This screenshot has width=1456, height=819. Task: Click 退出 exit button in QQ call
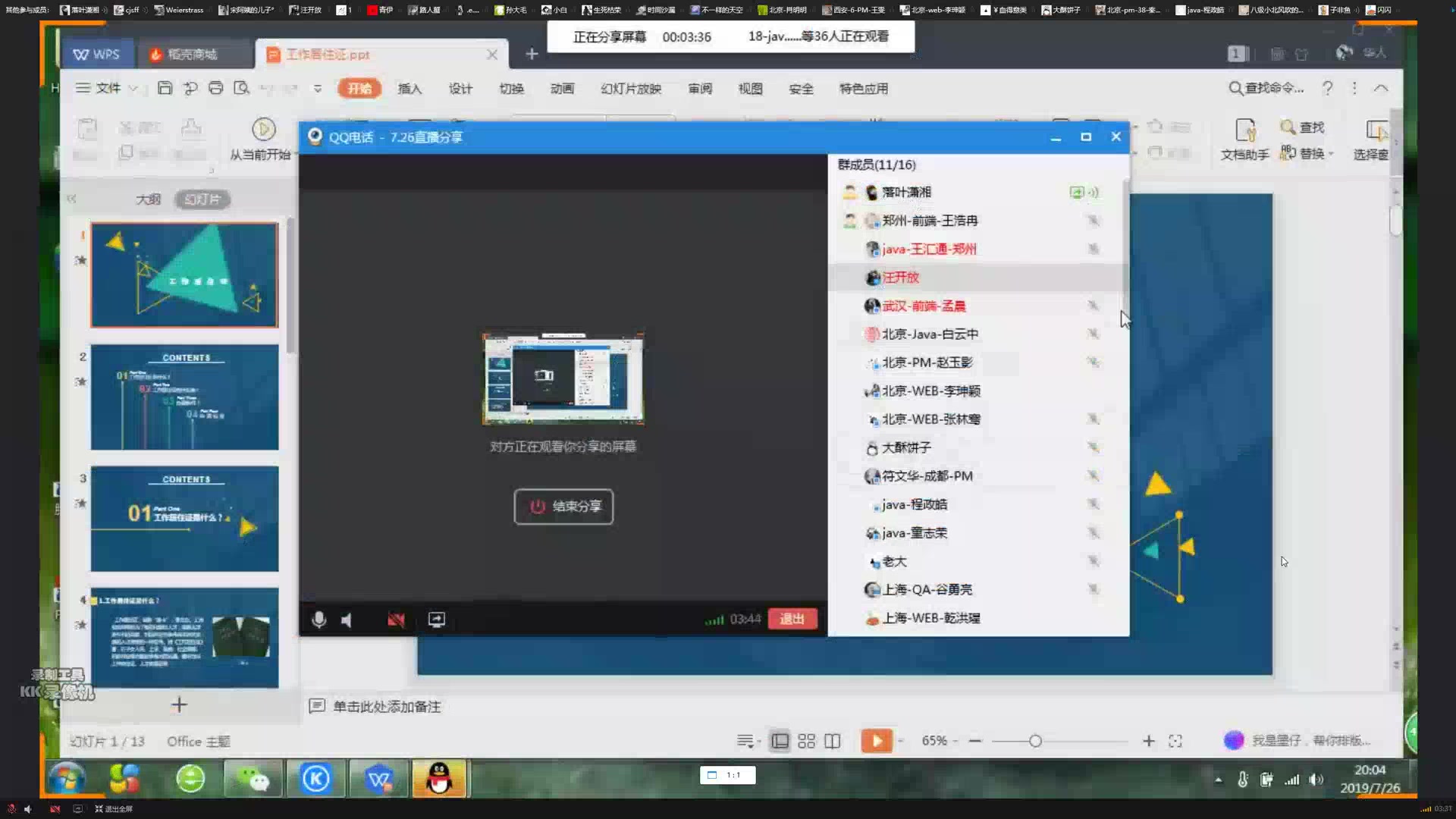(x=792, y=619)
